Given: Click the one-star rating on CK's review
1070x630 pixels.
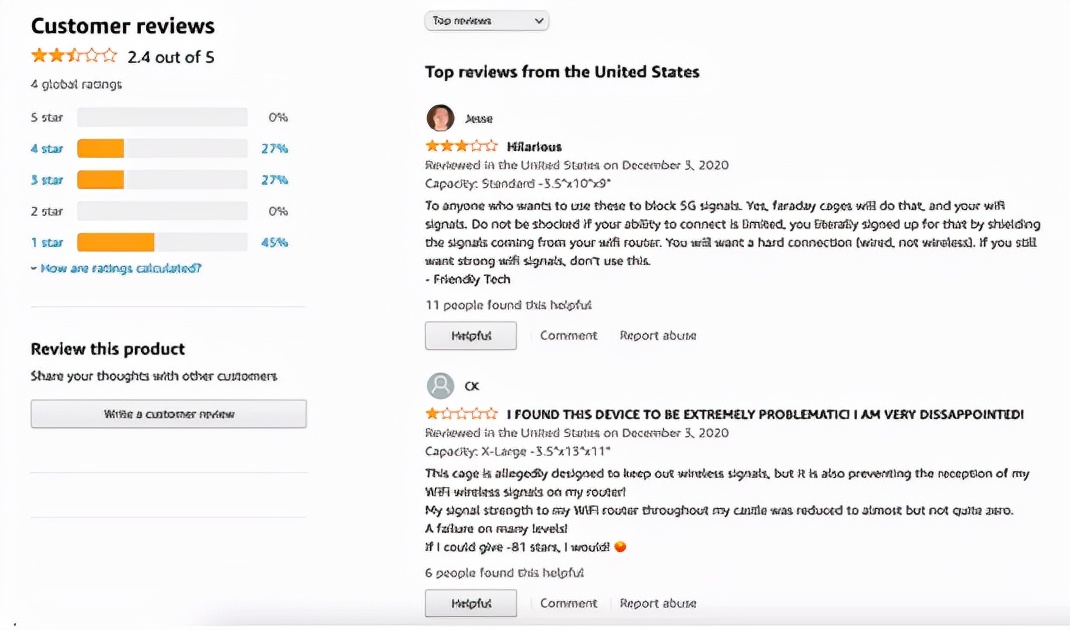Looking at the screenshot, I should 461,413.
